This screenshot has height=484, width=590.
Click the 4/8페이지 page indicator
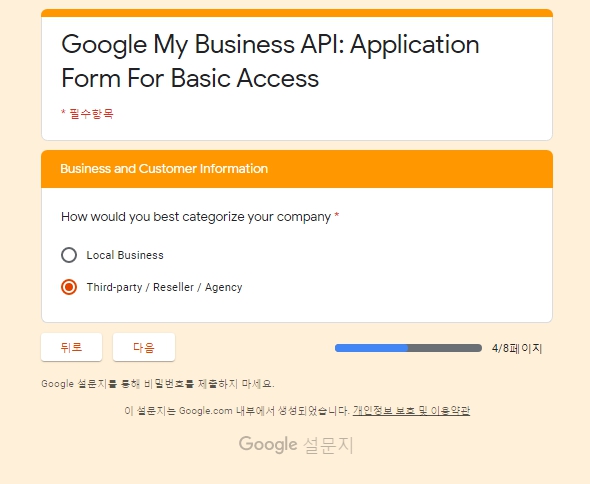tap(517, 349)
